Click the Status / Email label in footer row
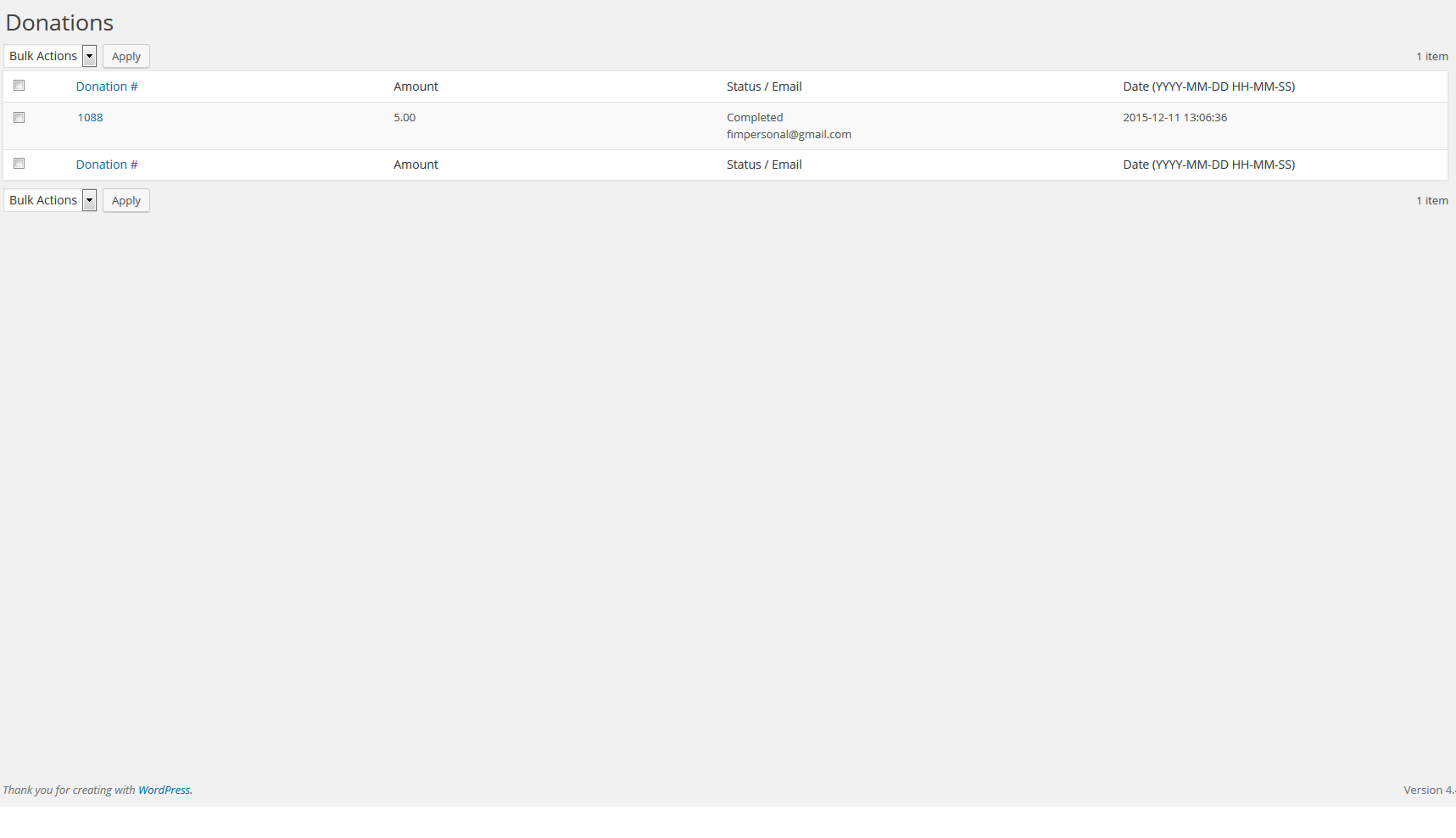This screenshot has height=838, width=1456. [764, 165]
